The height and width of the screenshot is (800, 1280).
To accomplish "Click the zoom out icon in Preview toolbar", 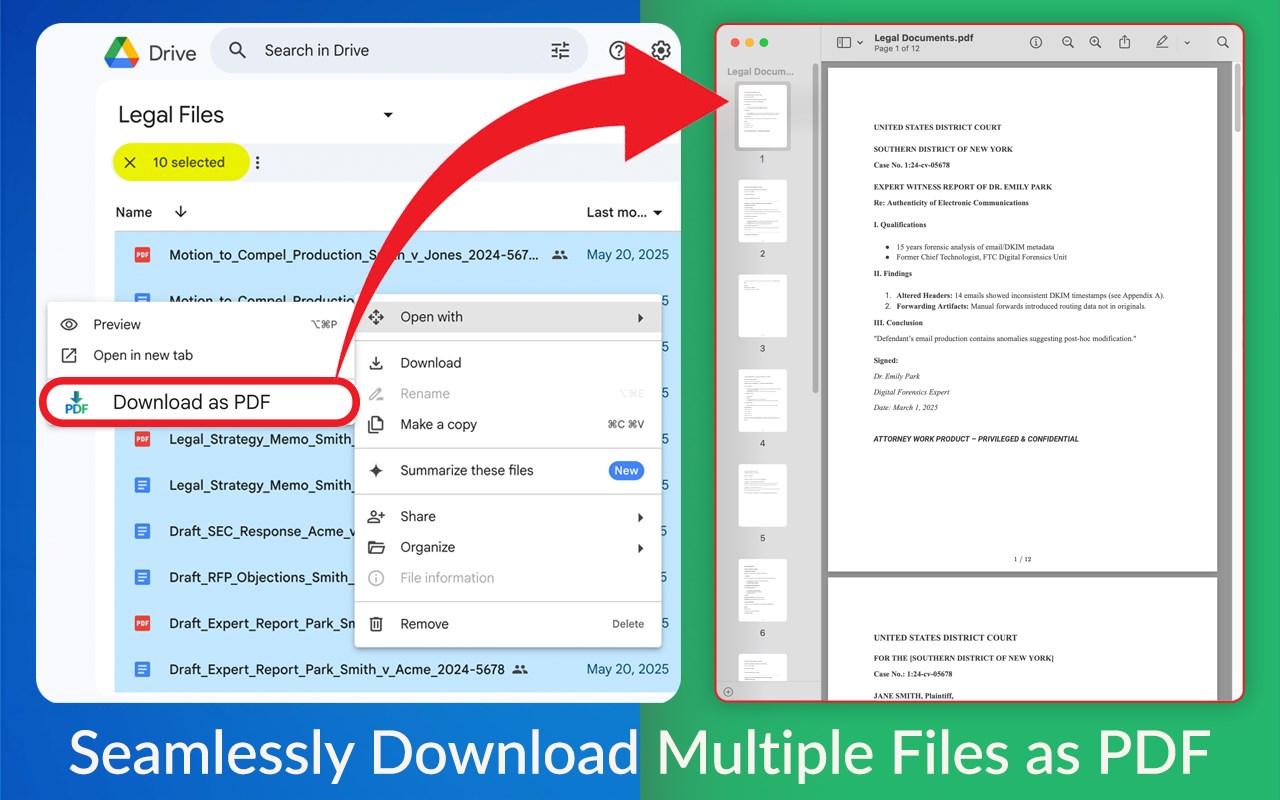I will 1068,42.
